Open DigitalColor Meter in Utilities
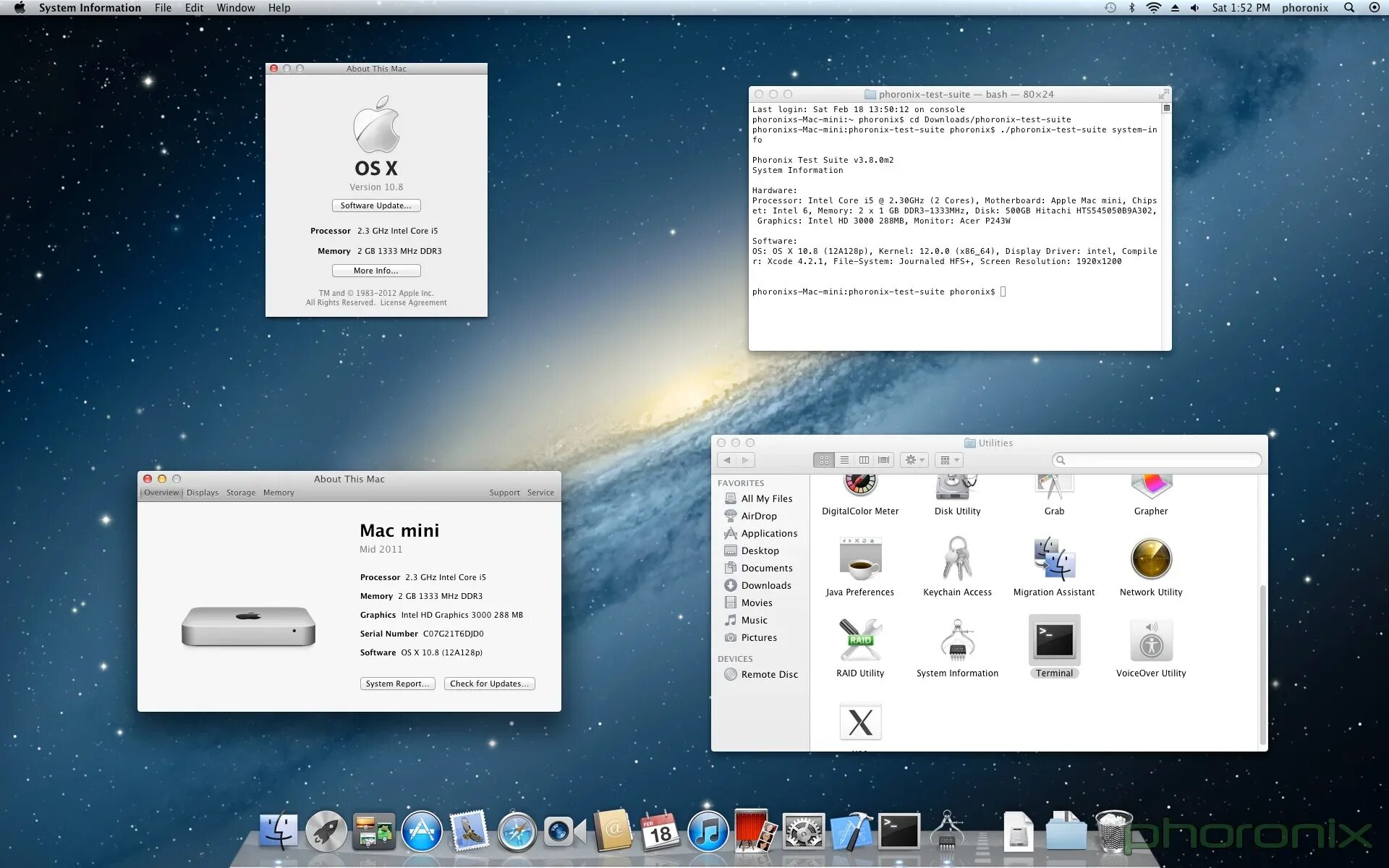This screenshot has height=868, width=1389. [x=860, y=488]
